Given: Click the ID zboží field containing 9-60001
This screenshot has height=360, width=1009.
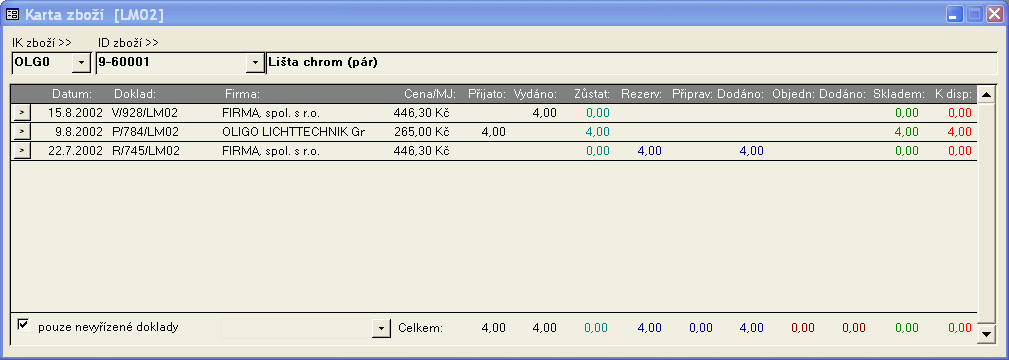Looking at the screenshot, I should coord(171,62).
